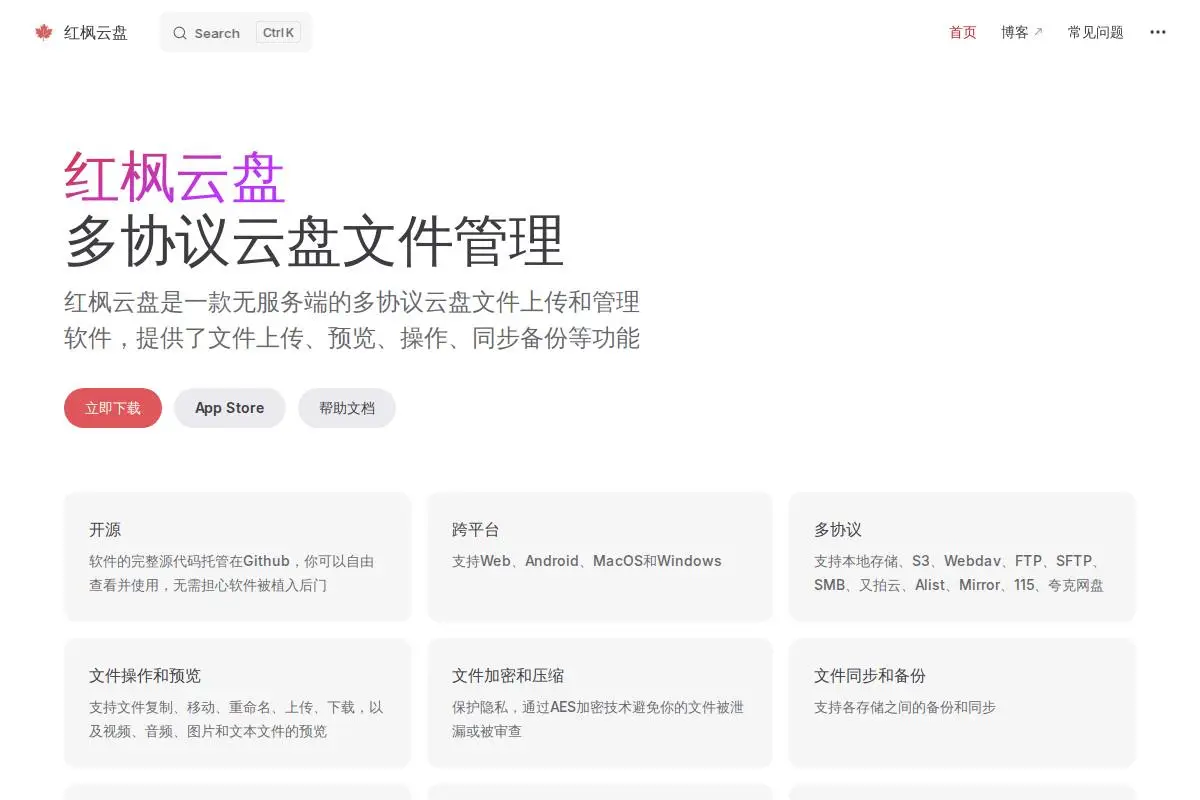Open the 常见问题 nav item
The width and height of the screenshot is (1200, 800).
(x=1096, y=32)
